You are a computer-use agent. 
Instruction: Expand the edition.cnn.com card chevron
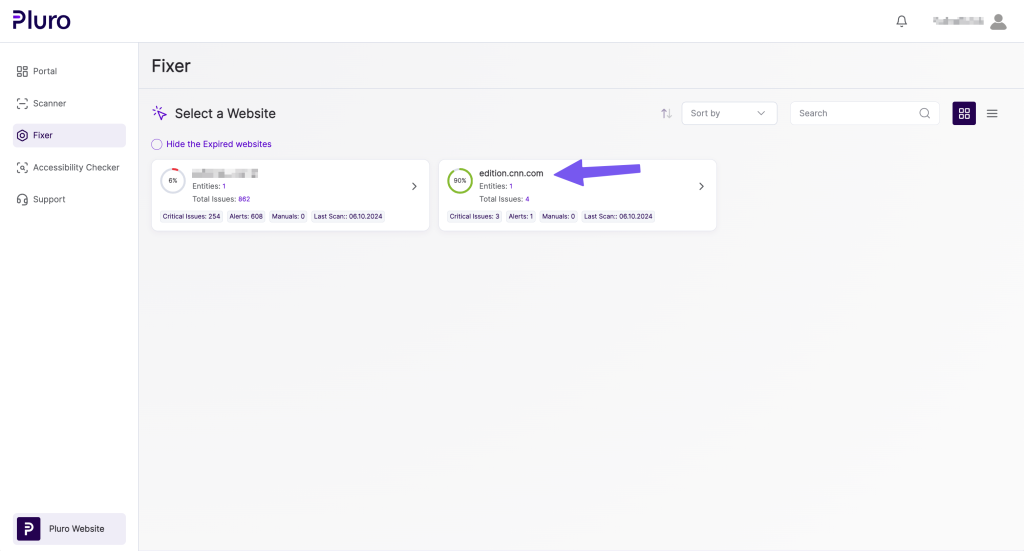click(x=701, y=187)
